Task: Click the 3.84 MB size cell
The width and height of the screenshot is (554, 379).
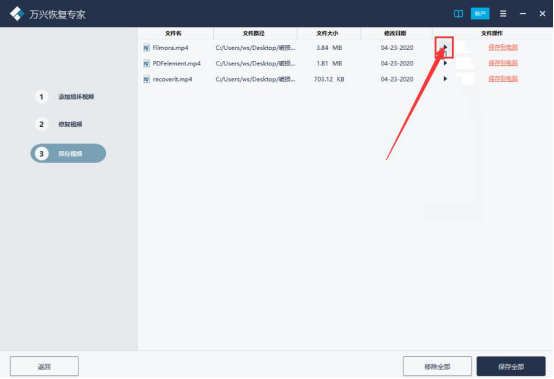Action: (329, 48)
